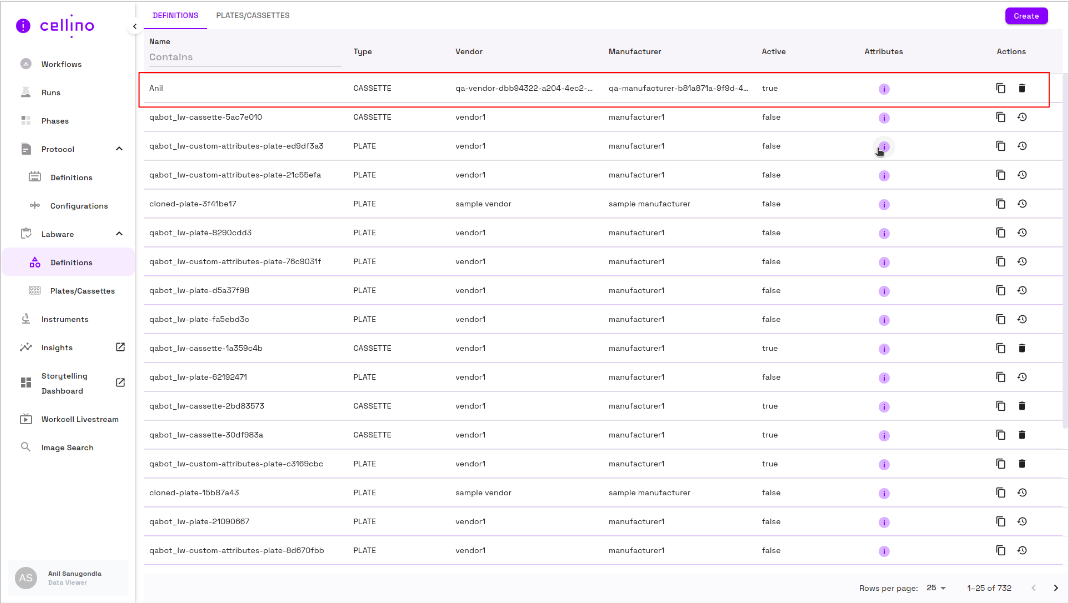The image size is (1069, 603).
Task: View attributes of qabot_lw-plate-62192471
Action: click(884, 378)
